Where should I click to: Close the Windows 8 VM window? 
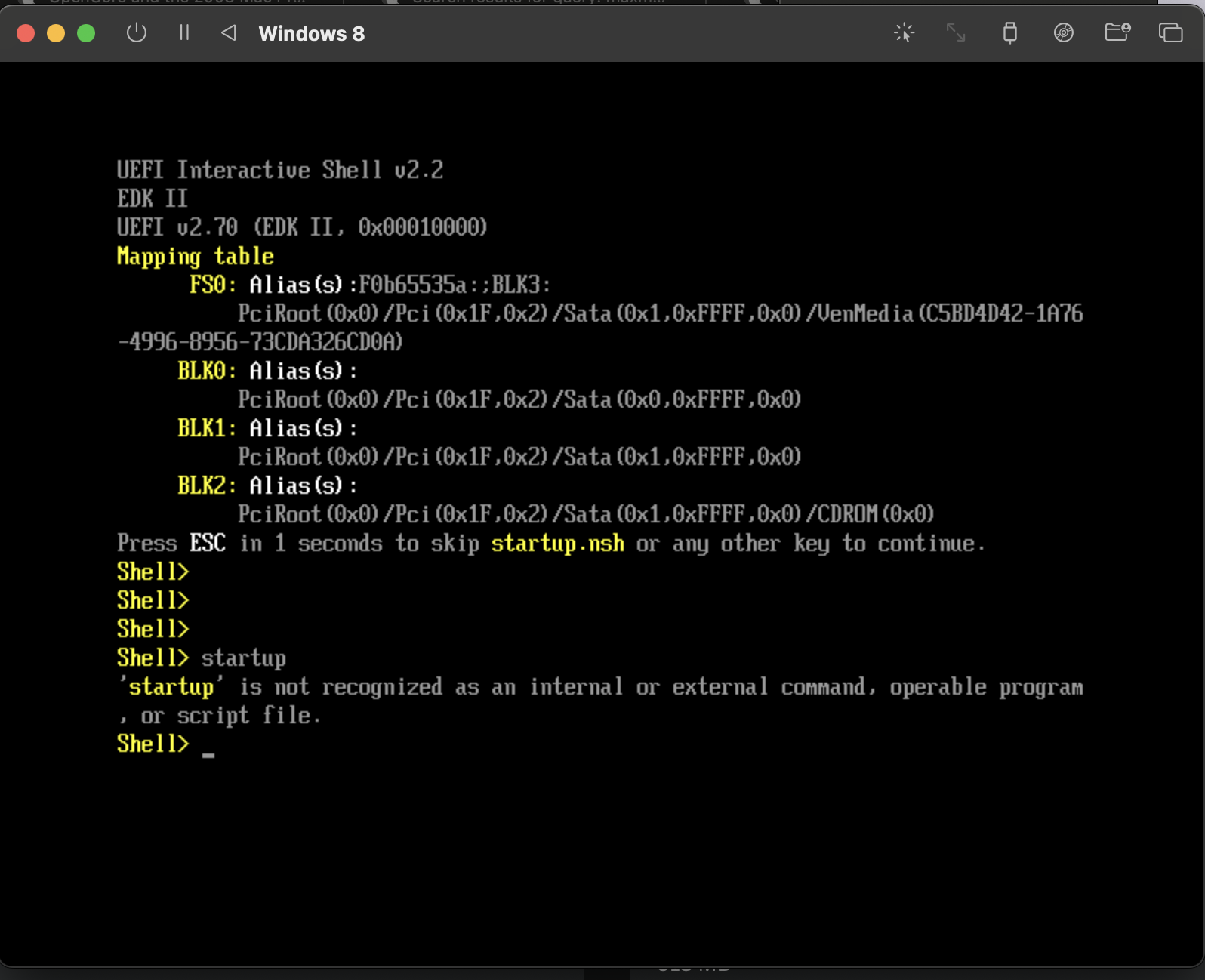[26, 33]
